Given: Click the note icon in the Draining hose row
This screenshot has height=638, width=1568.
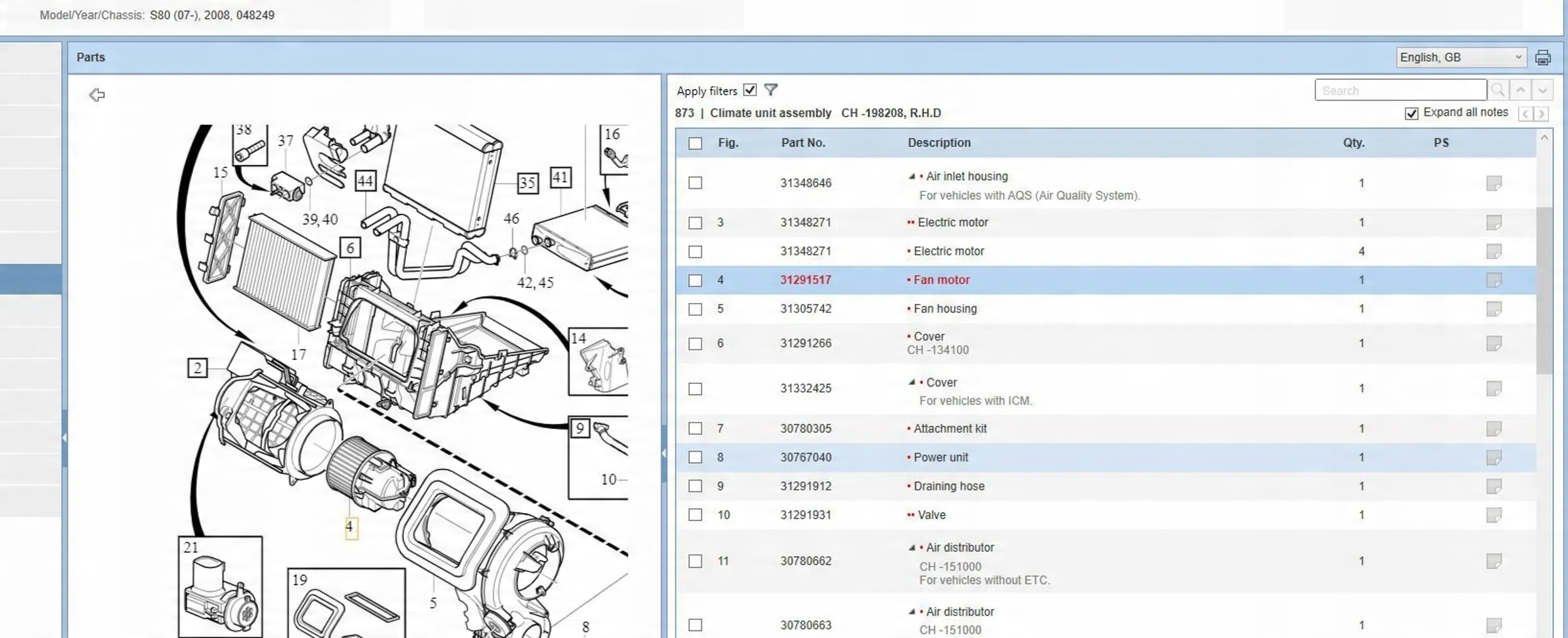Looking at the screenshot, I should [x=1494, y=486].
